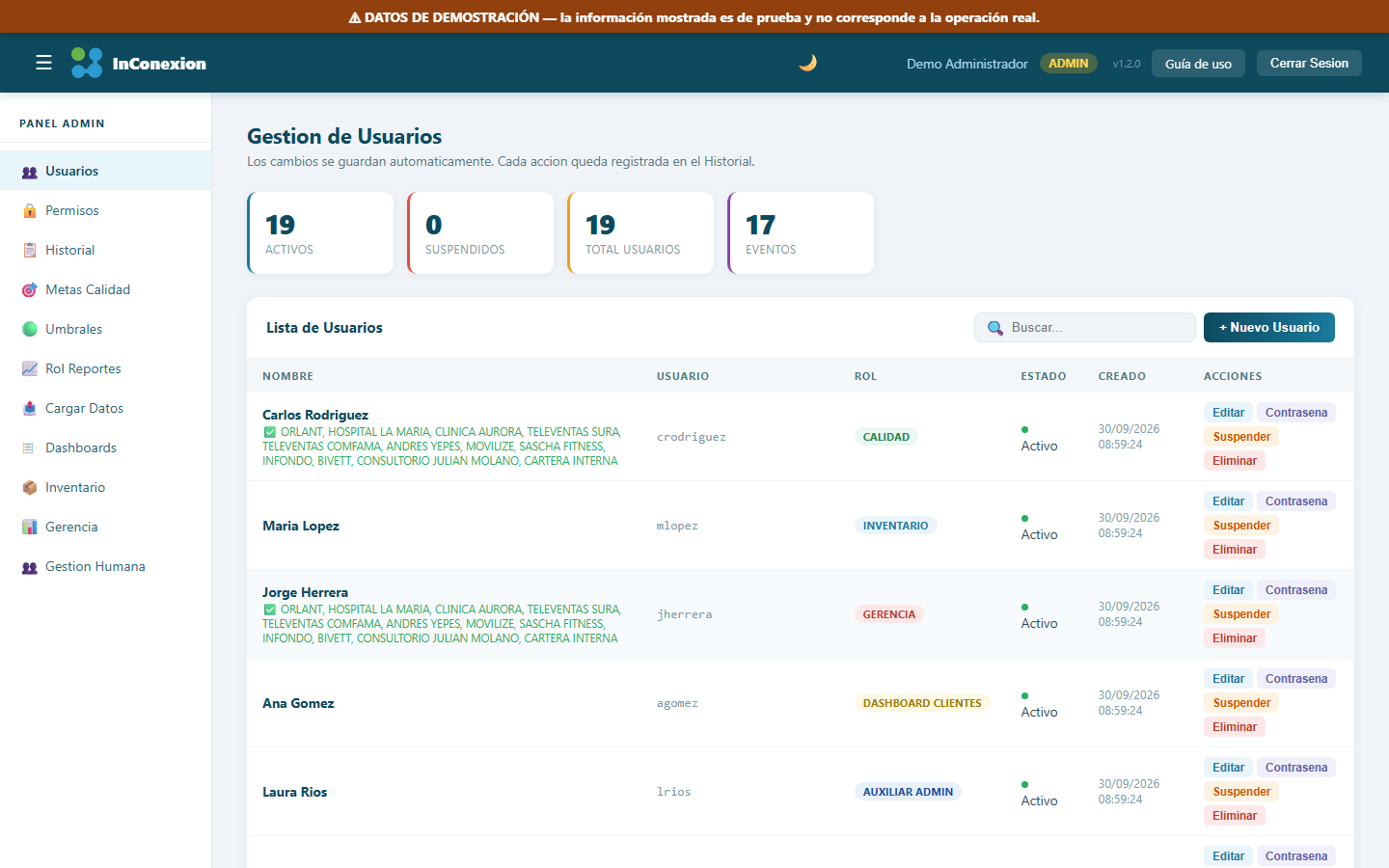Click green check icon in Jorge Herrera row
Screen dimensions: 1389x868
click(x=270, y=610)
